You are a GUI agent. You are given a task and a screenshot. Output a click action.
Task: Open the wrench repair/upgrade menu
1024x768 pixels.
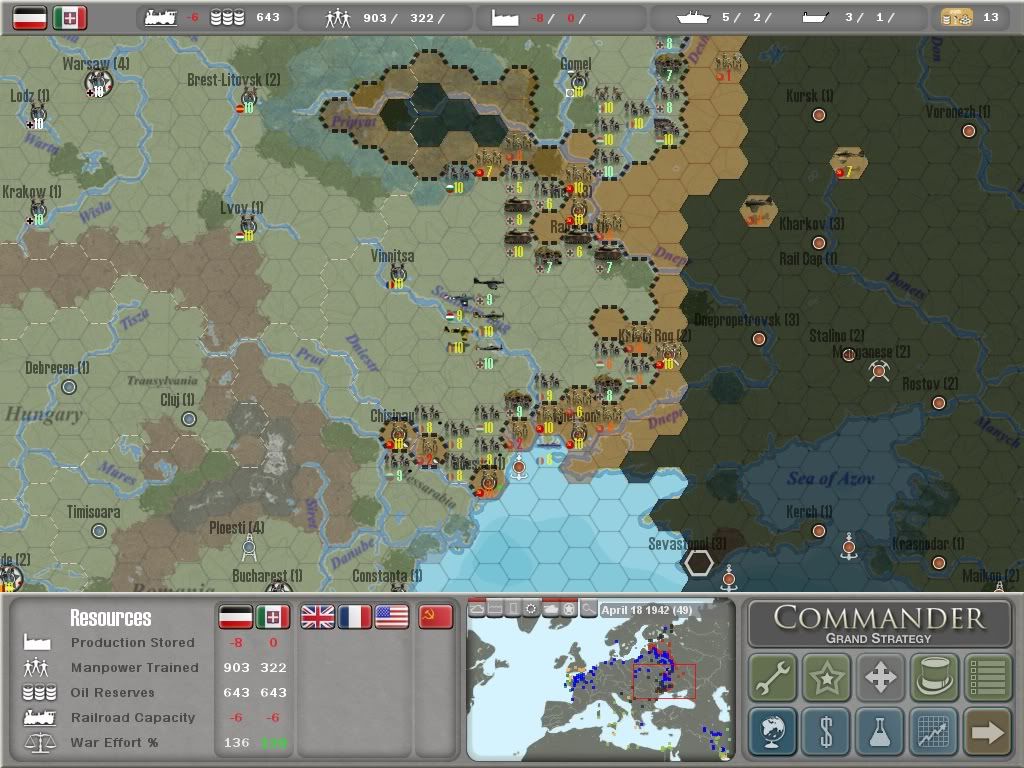click(773, 677)
